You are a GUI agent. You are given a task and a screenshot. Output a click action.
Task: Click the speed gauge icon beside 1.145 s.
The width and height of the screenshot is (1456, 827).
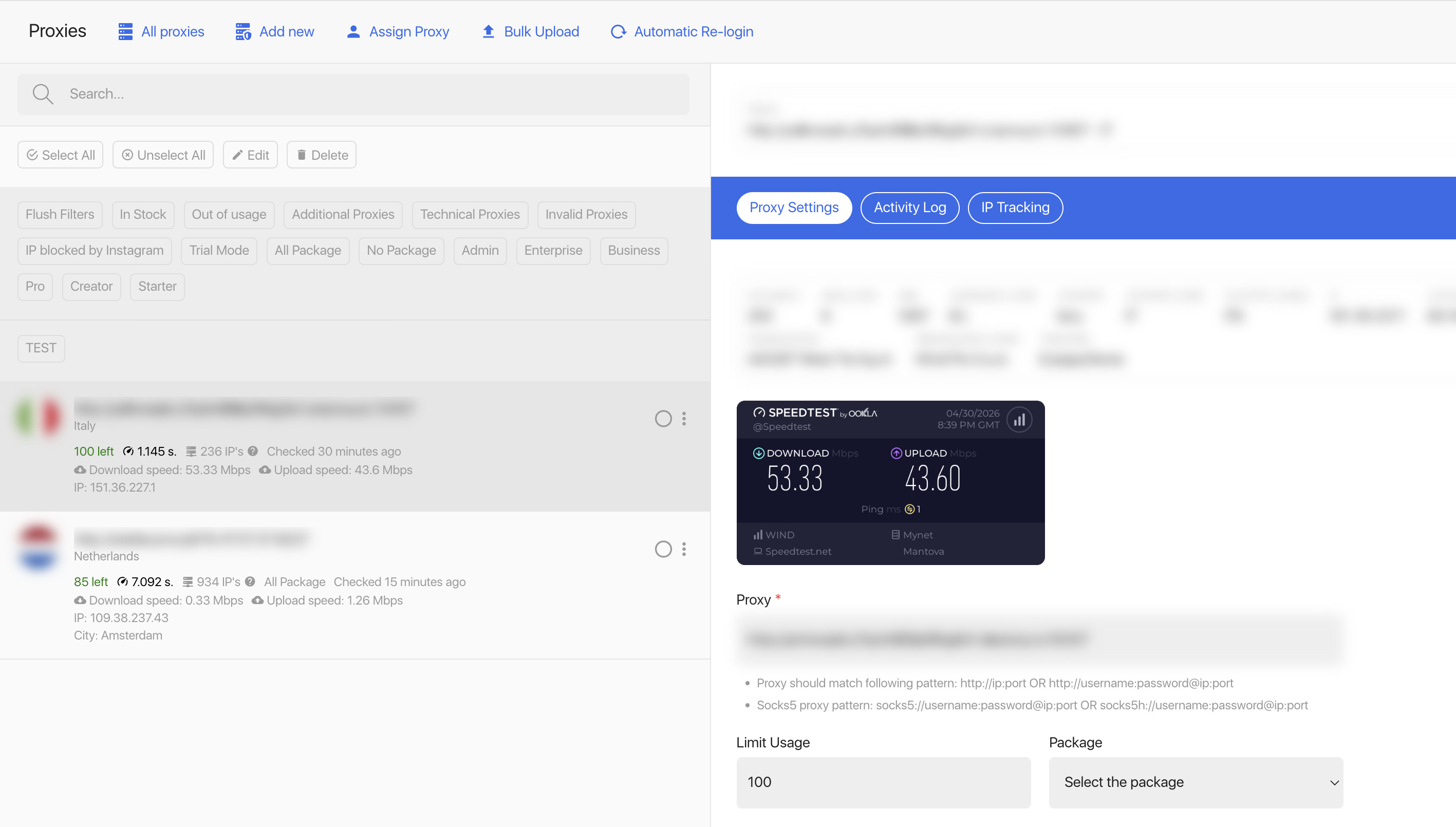(128, 452)
